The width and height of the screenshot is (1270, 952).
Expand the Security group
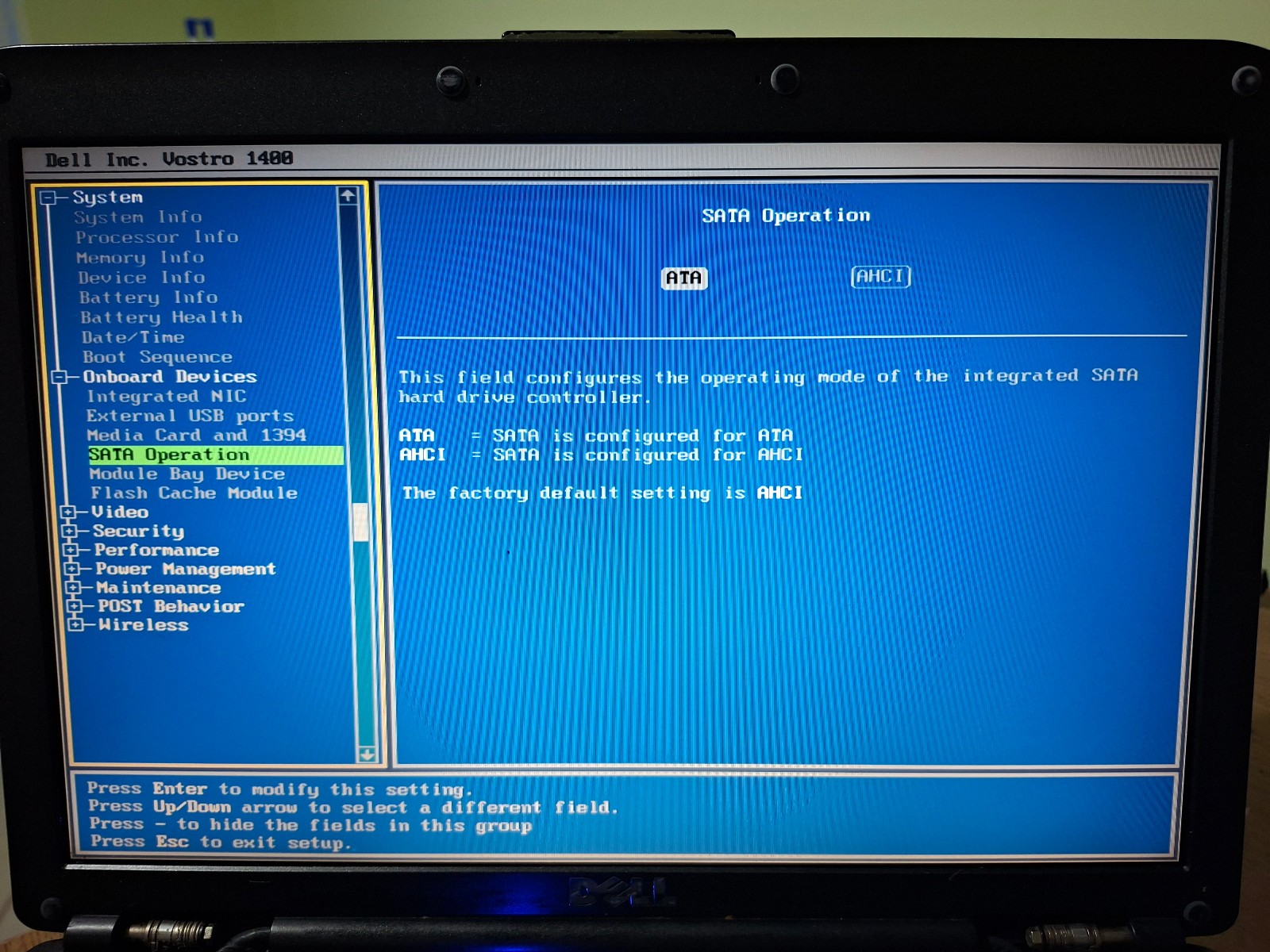coord(70,532)
